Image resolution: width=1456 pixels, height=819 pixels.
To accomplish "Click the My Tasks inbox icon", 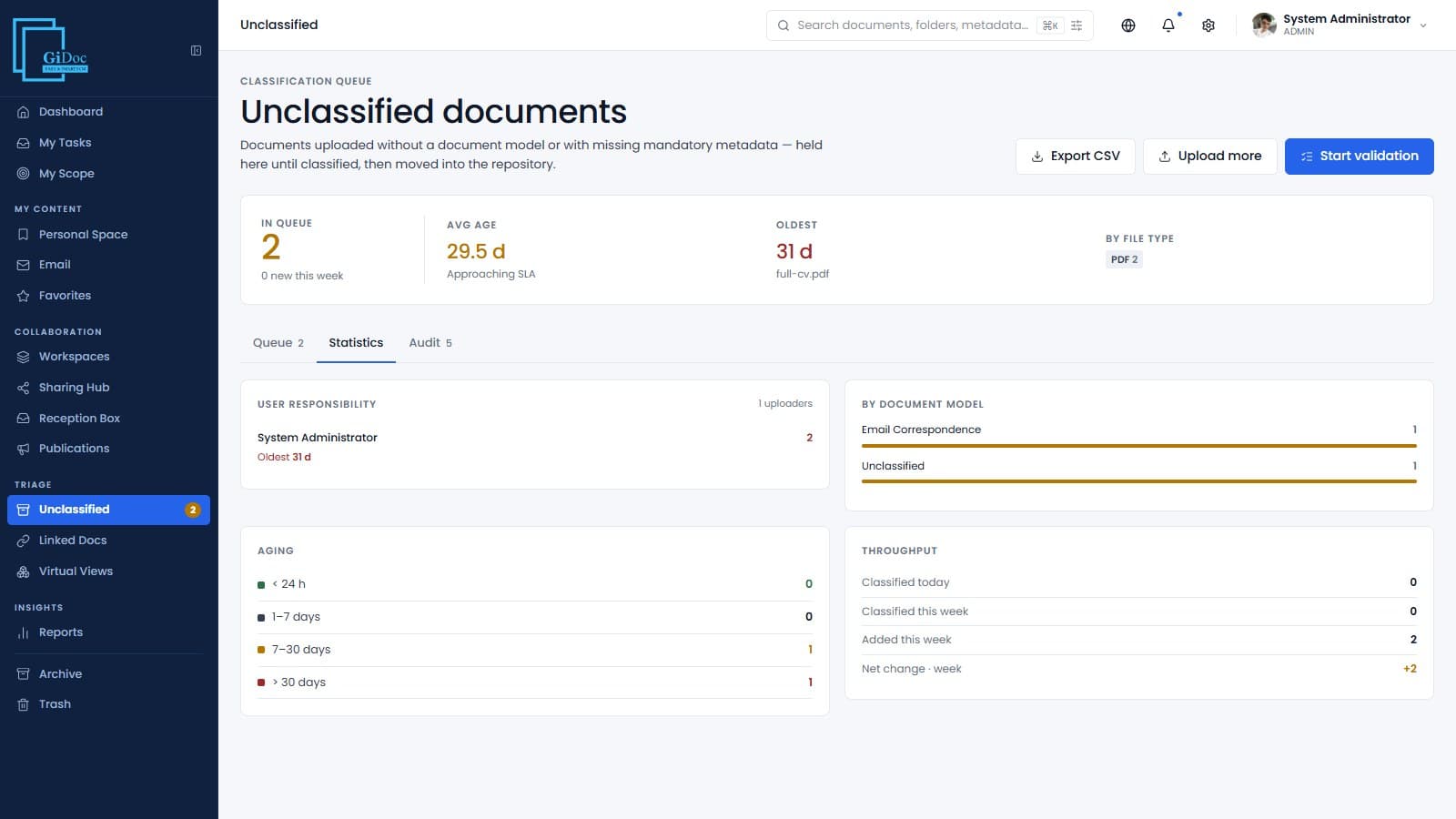I will [24, 143].
